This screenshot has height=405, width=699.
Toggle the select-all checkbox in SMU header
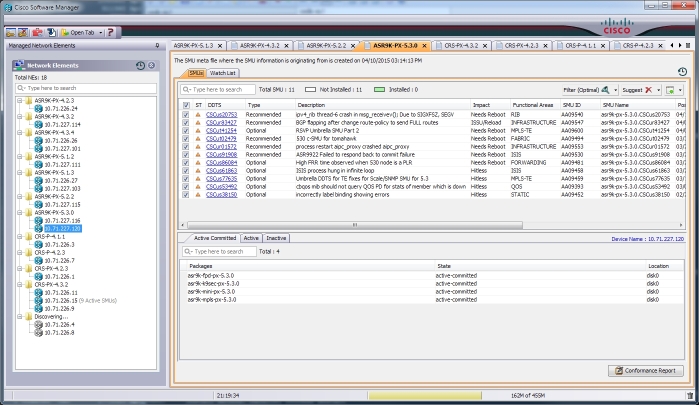[186, 105]
